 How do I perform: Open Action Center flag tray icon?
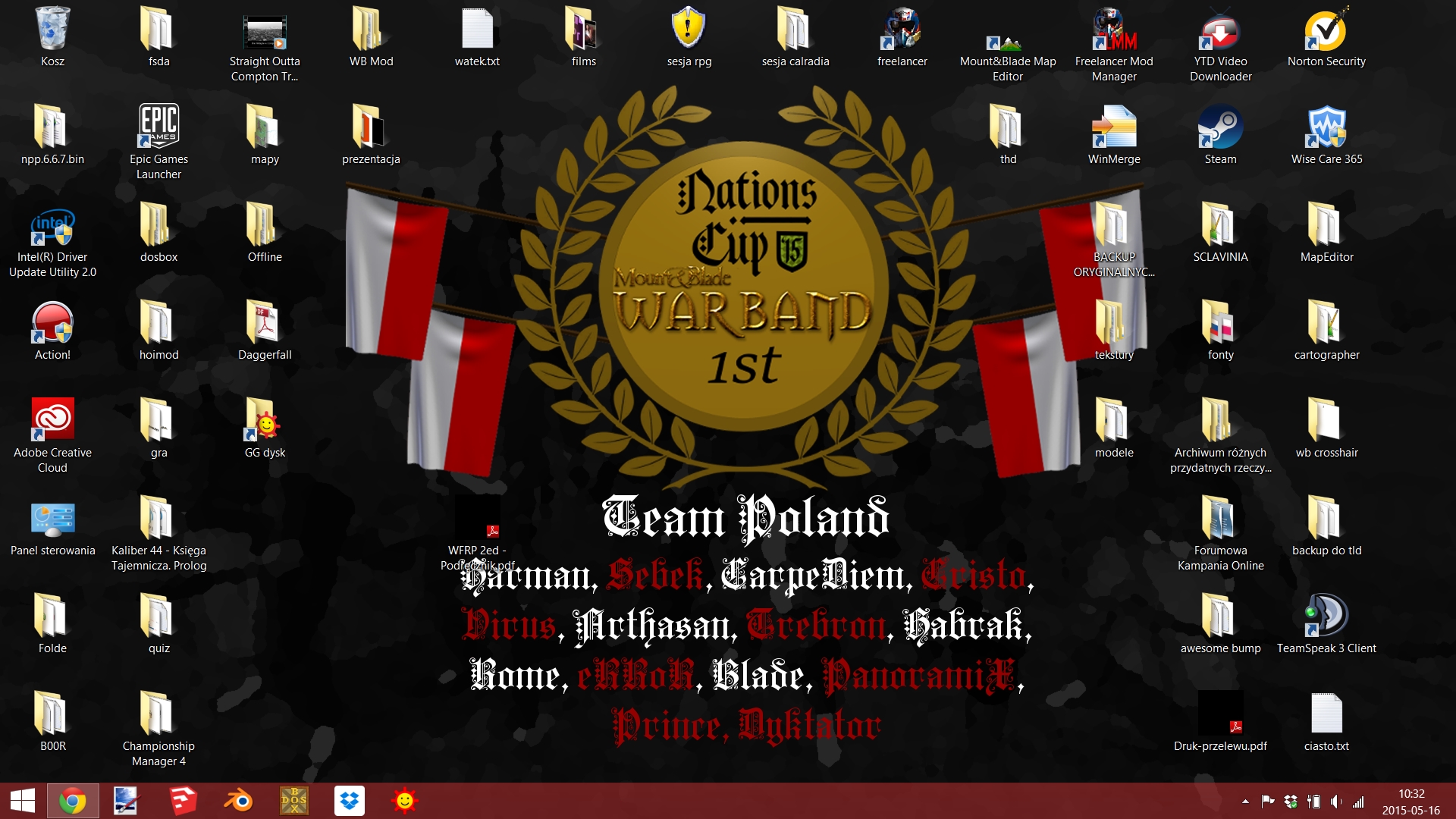(x=1267, y=802)
